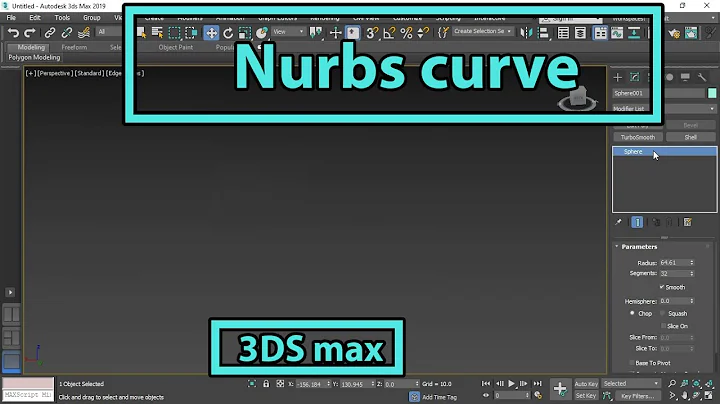The image size is (720, 404).
Task: Activate the Select and Scale tool
Action: point(245,33)
